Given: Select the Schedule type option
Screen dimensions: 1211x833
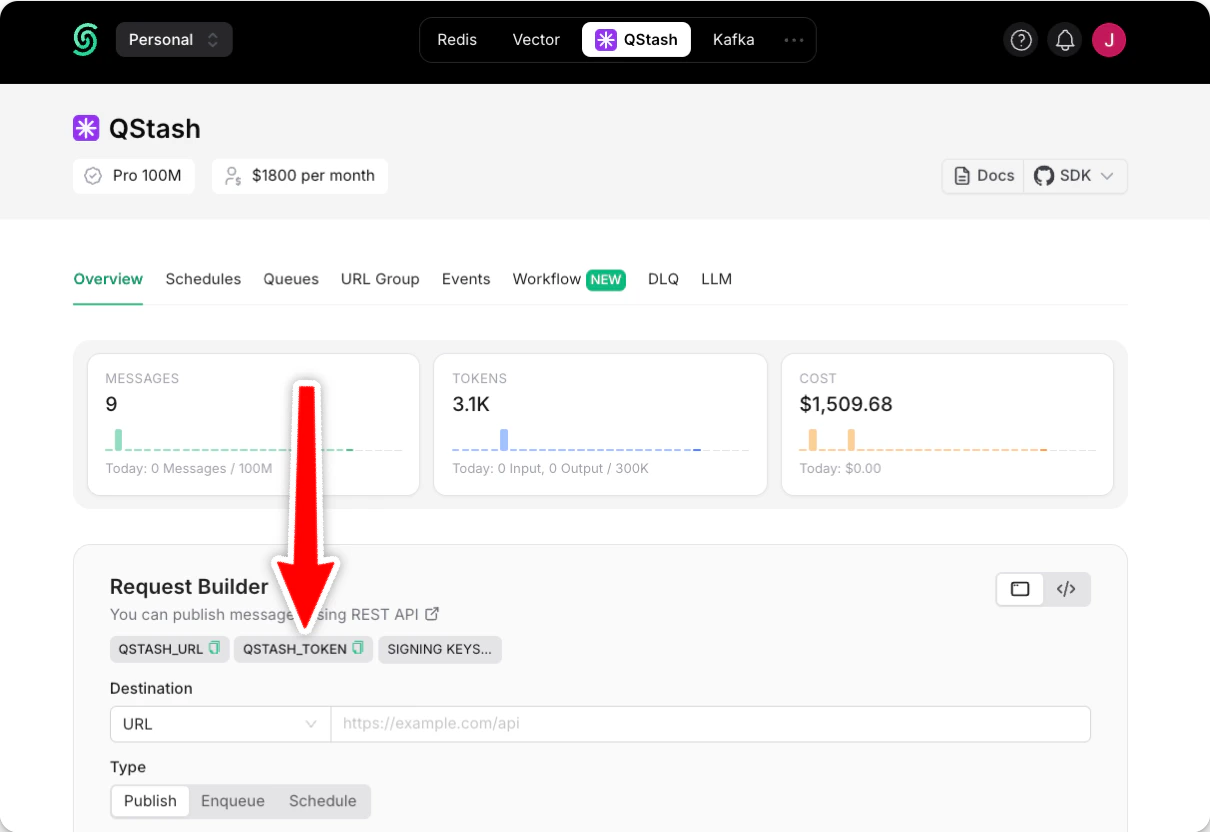Looking at the screenshot, I should click(323, 801).
